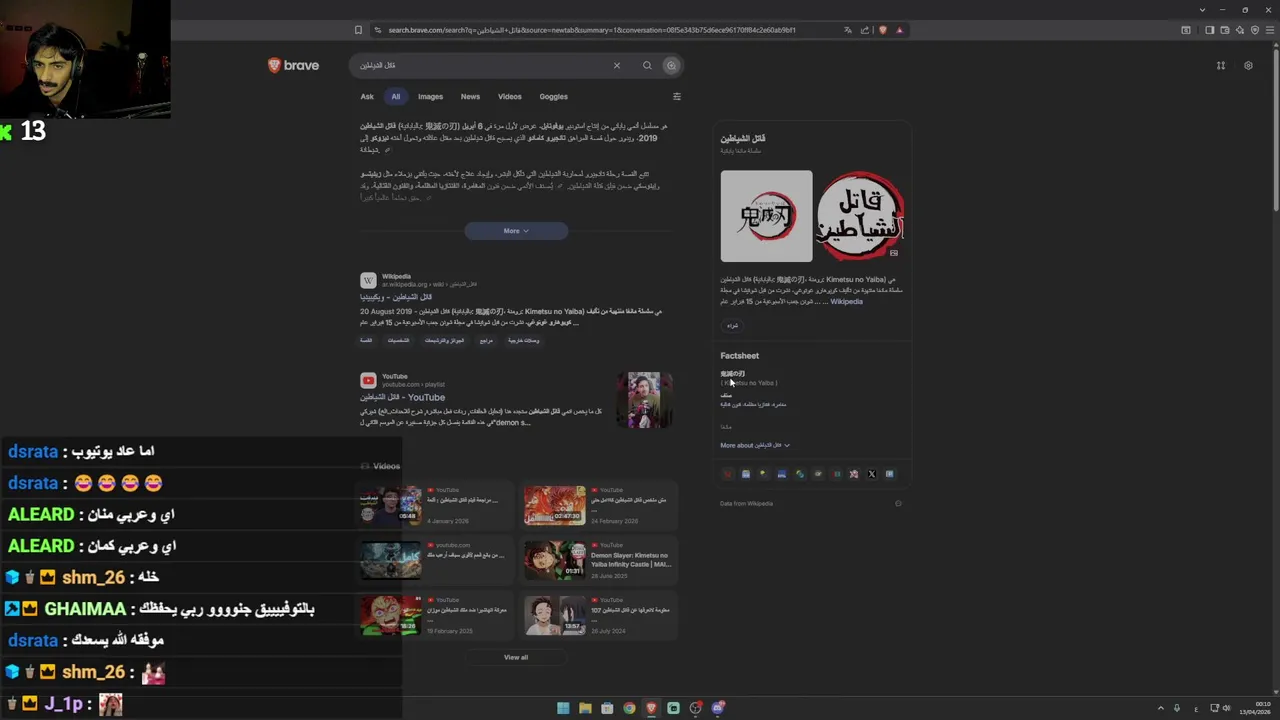Click the taskbar microphone tray icon

pos(1177,708)
